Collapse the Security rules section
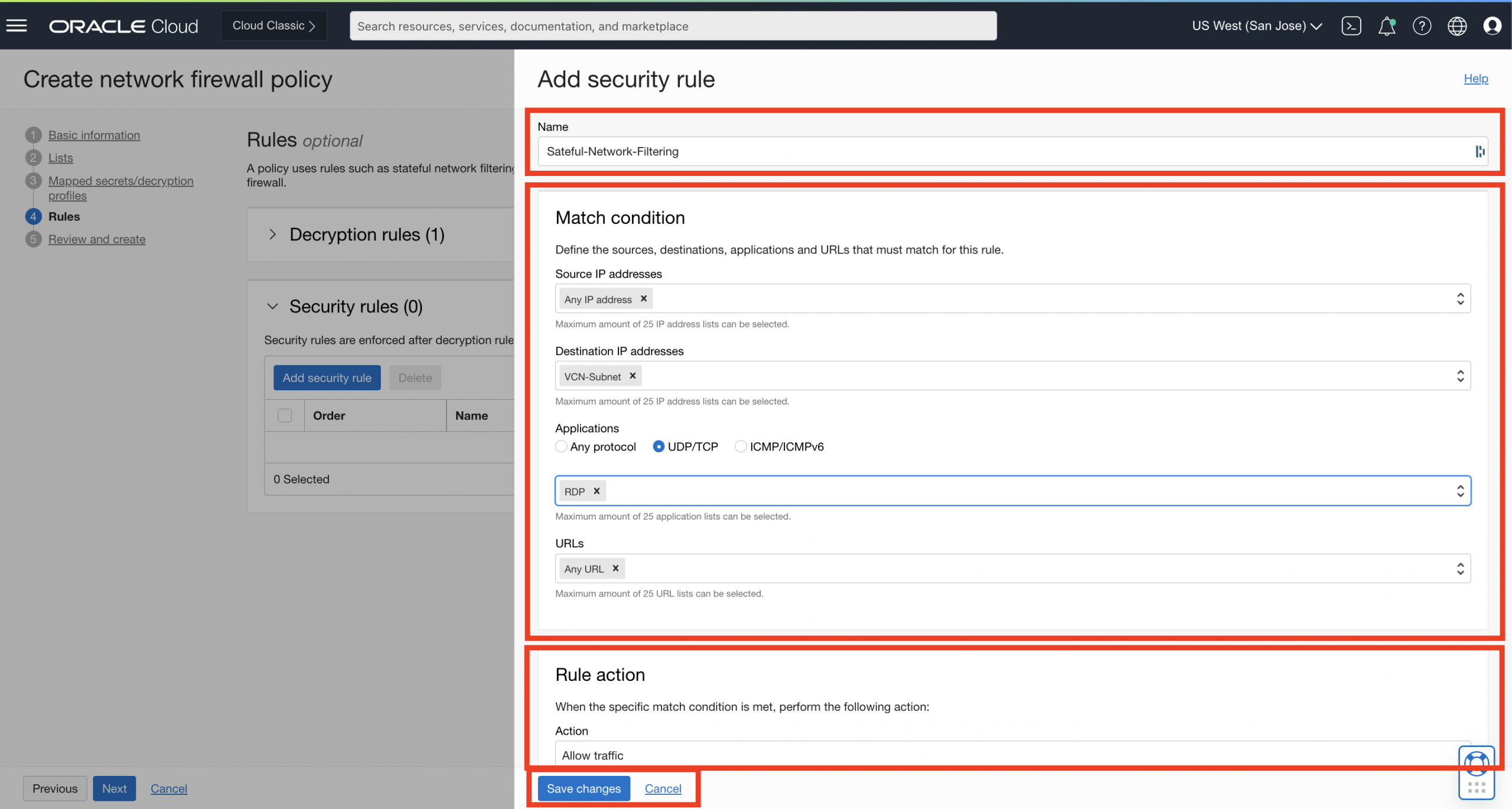Screen dimensions: 1512x809 tap(273, 306)
